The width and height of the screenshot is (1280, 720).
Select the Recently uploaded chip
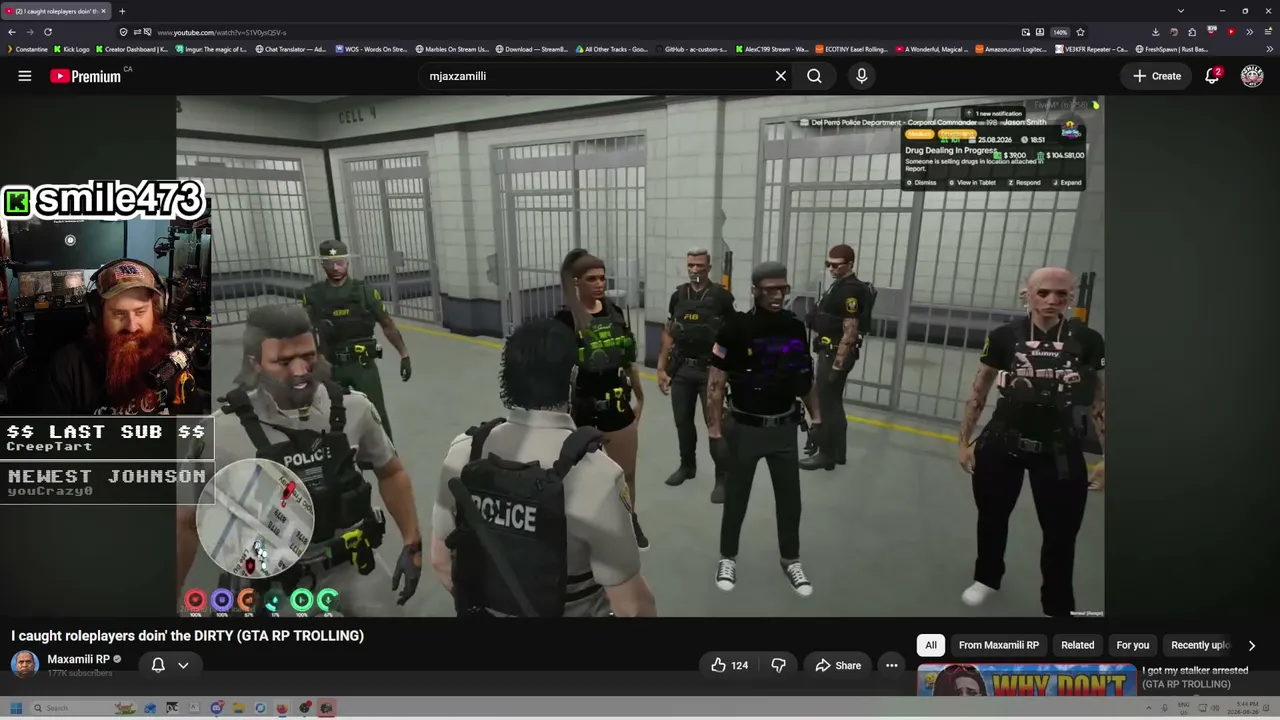tap(1200, 645)
